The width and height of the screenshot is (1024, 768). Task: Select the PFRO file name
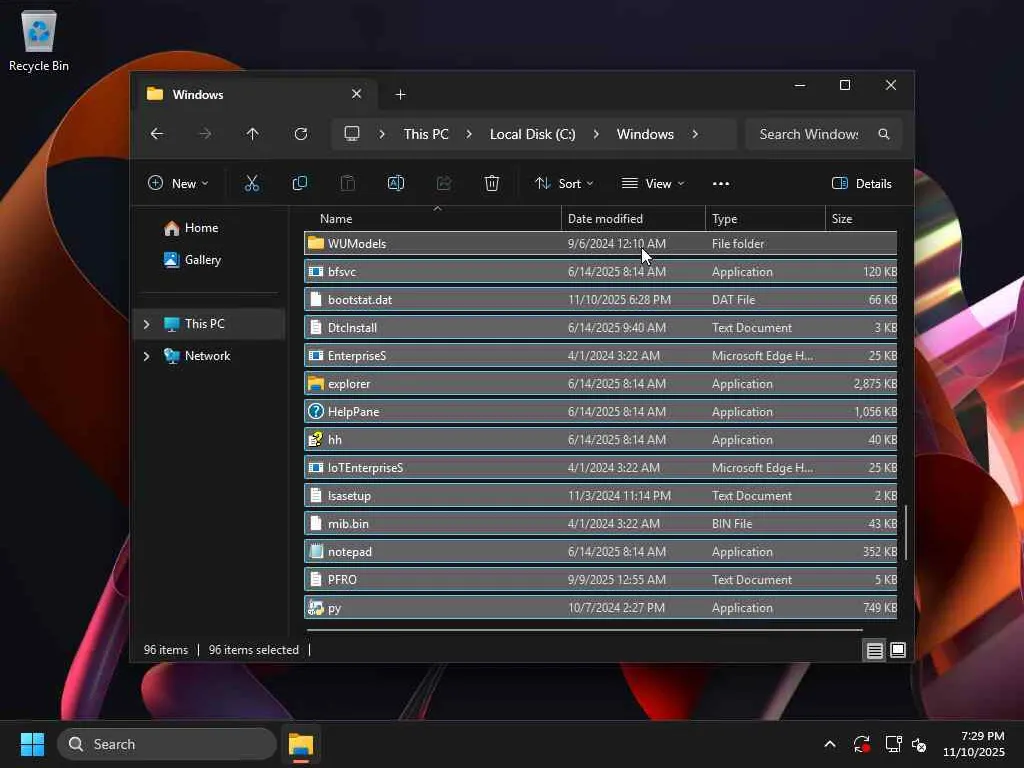point(342,579)
